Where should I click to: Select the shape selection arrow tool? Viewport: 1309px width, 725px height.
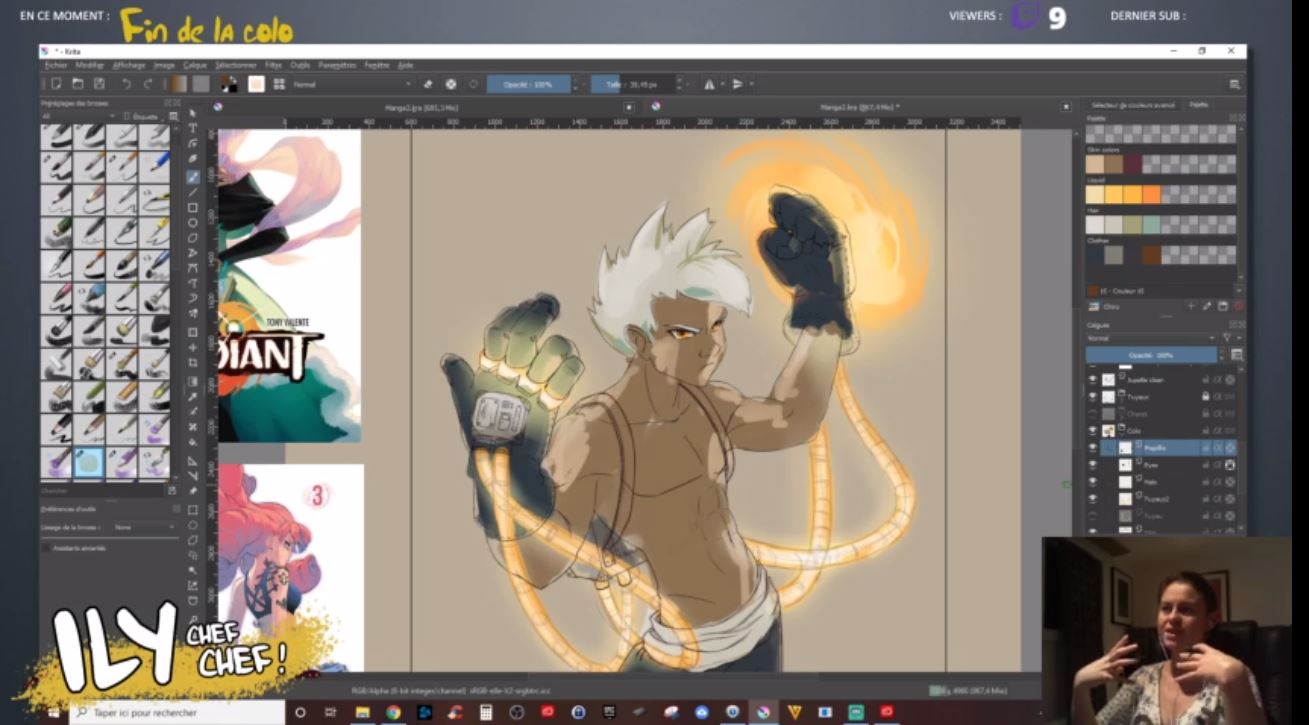click(192, 113)
